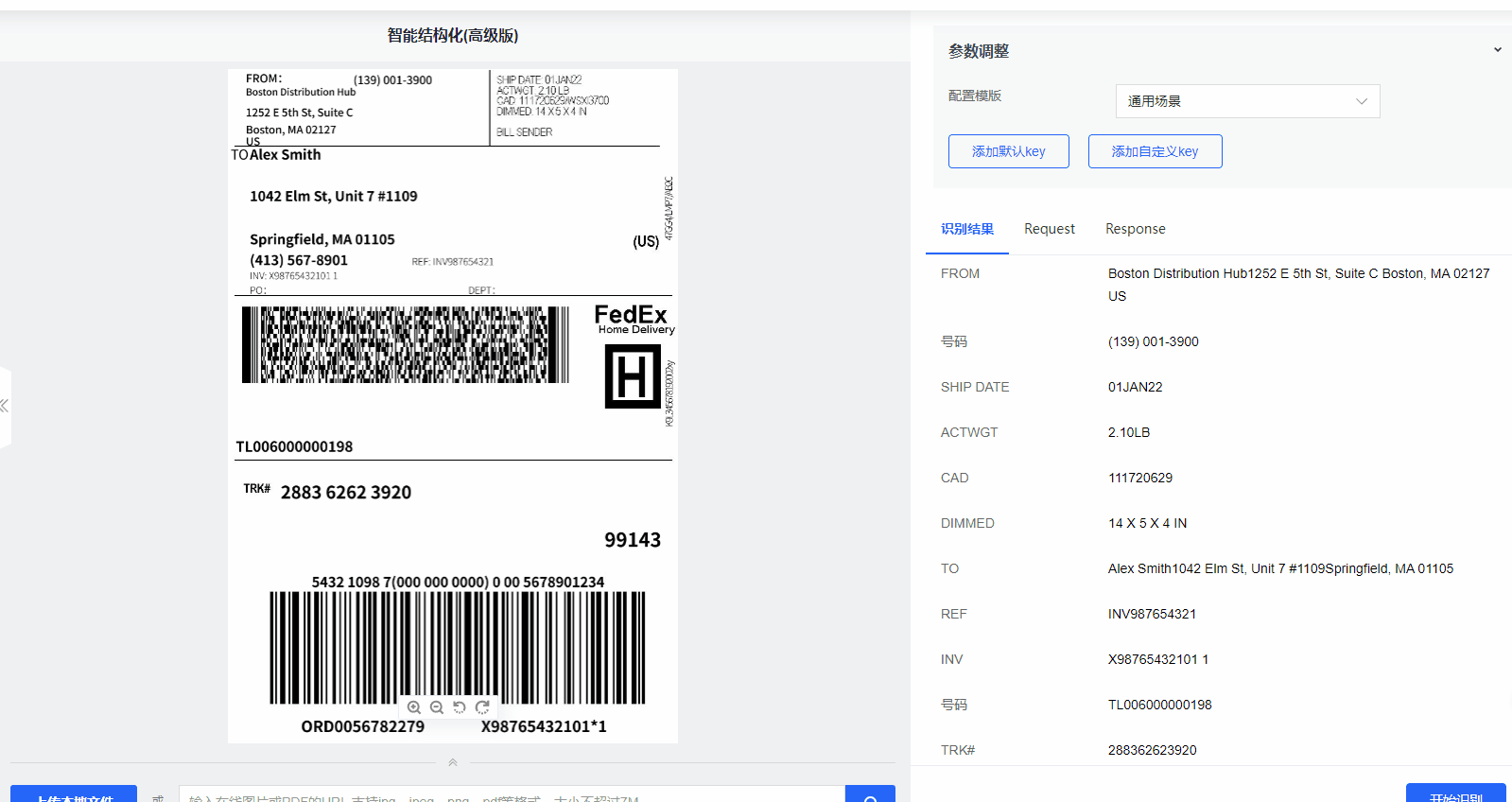
Task: Select the FROM field label
Action: pyautogui.click(x=960, y=273)
